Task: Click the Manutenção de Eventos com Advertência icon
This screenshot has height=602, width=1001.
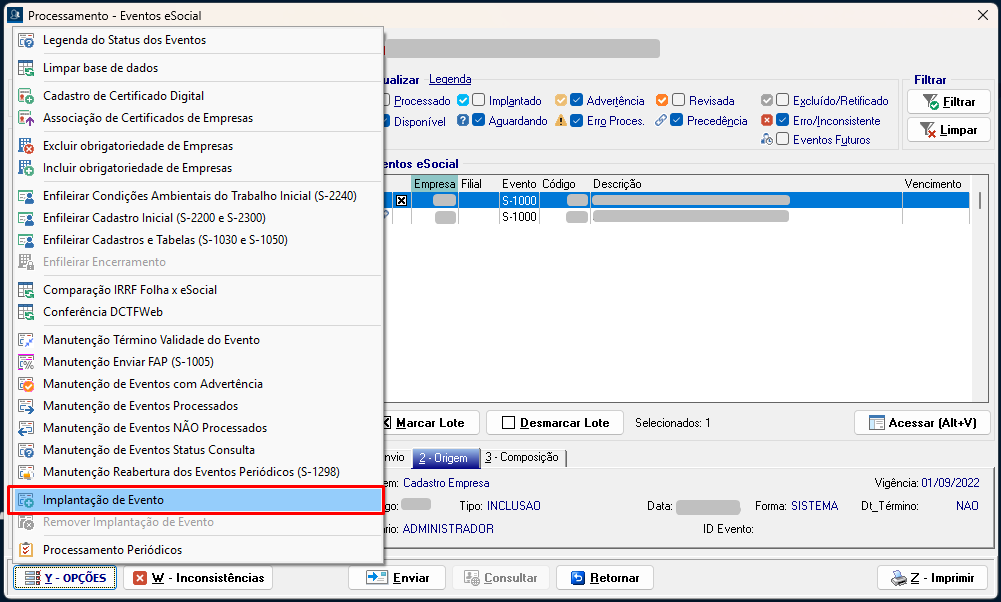Action: [x=26, y=384]
